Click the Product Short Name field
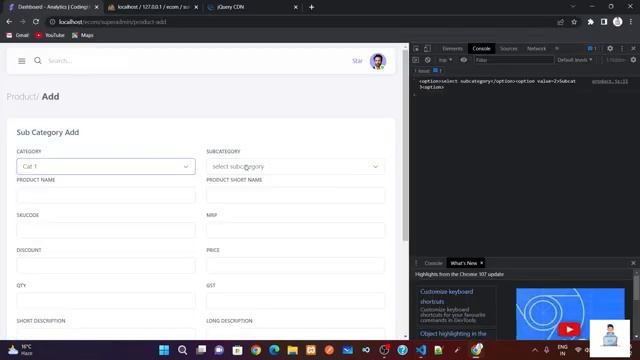 click(296, 196)
